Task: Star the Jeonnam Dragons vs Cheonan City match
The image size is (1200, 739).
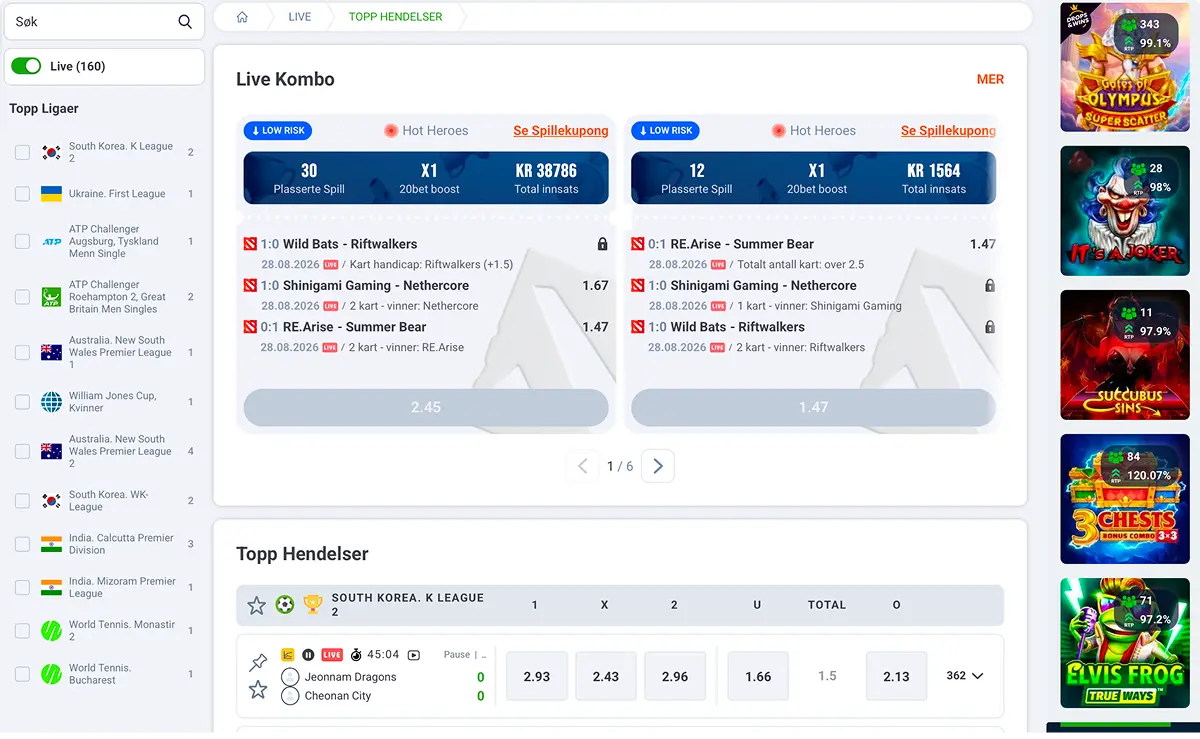Action: 258,689
